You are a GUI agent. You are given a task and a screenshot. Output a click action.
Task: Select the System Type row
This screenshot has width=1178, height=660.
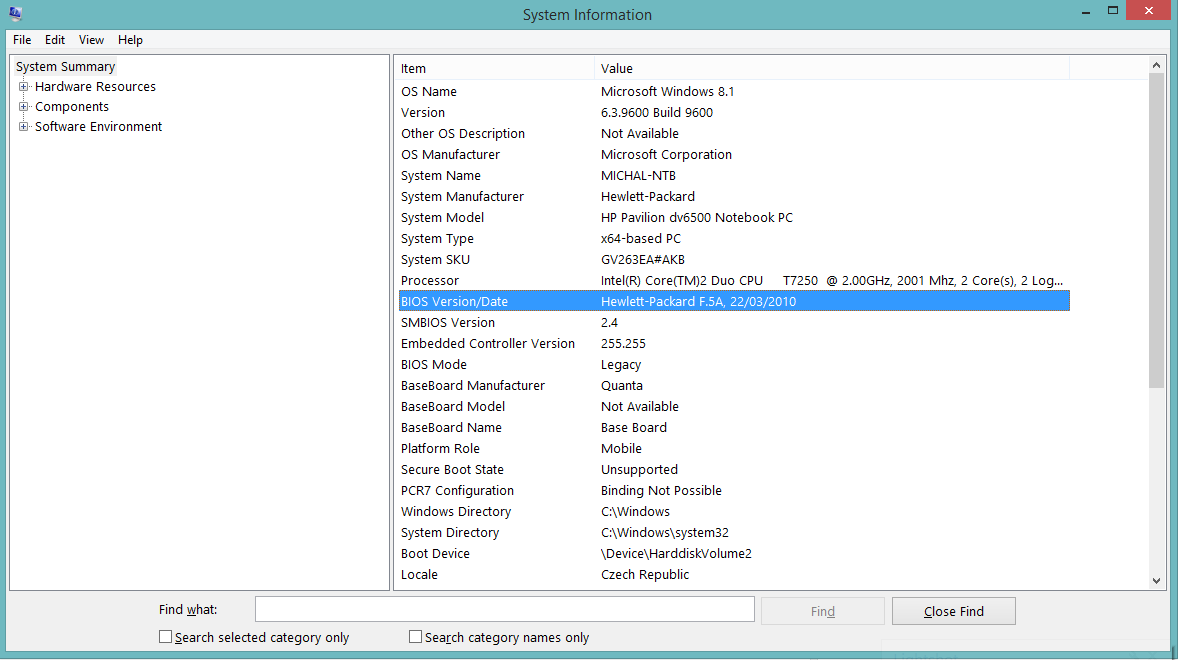(734, 239)
